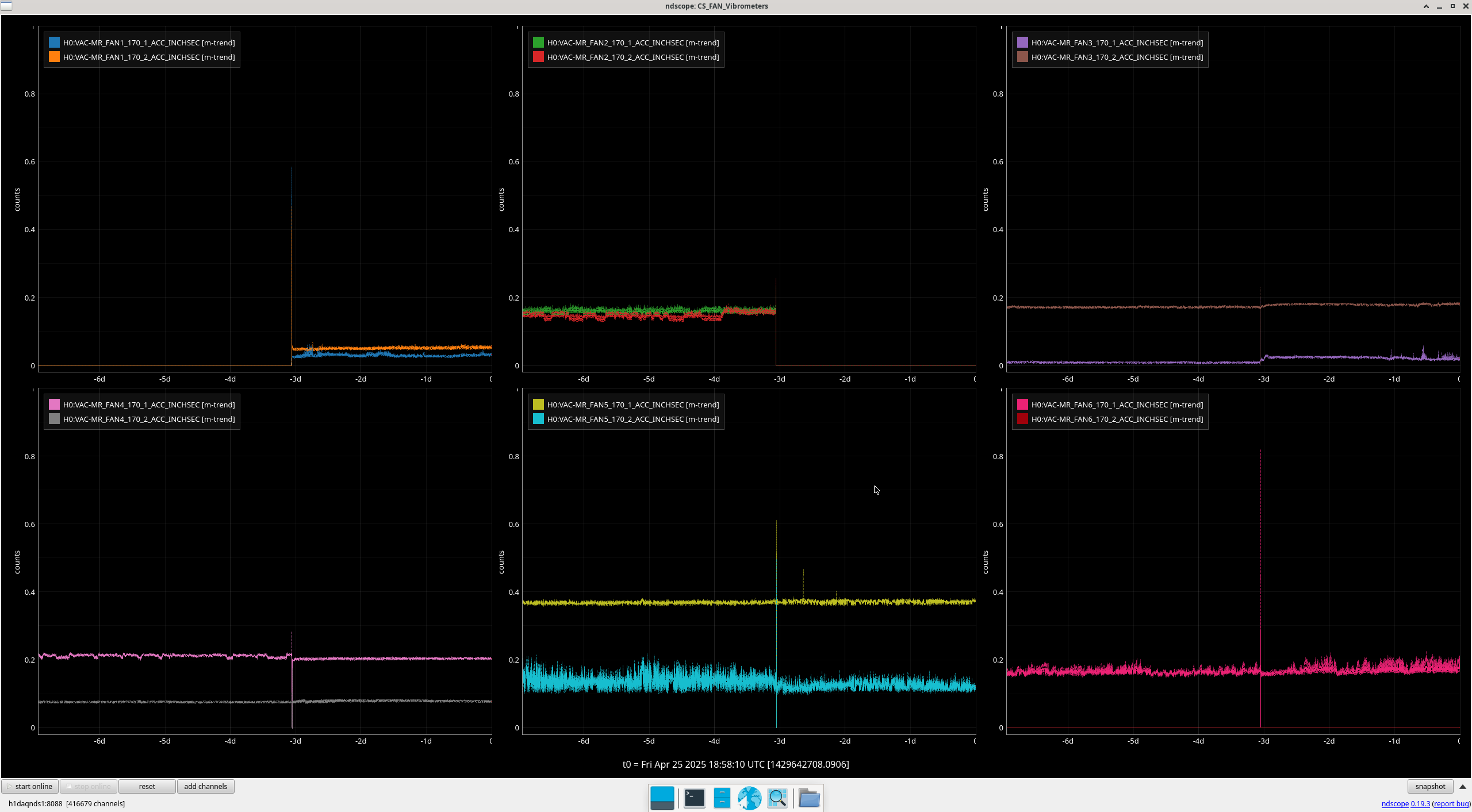
Task: Select FAN3_170_2 legend entry label
Action: tap(1117, 57)
